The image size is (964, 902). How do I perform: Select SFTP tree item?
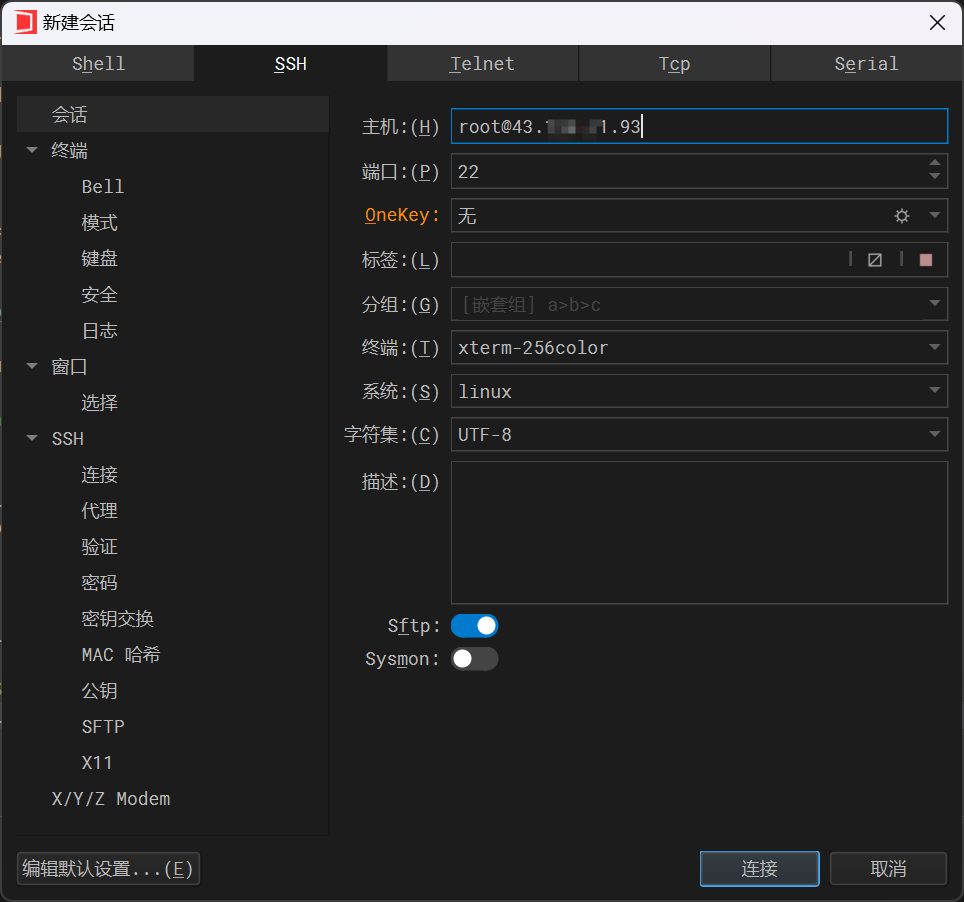[x=103, y=727]
